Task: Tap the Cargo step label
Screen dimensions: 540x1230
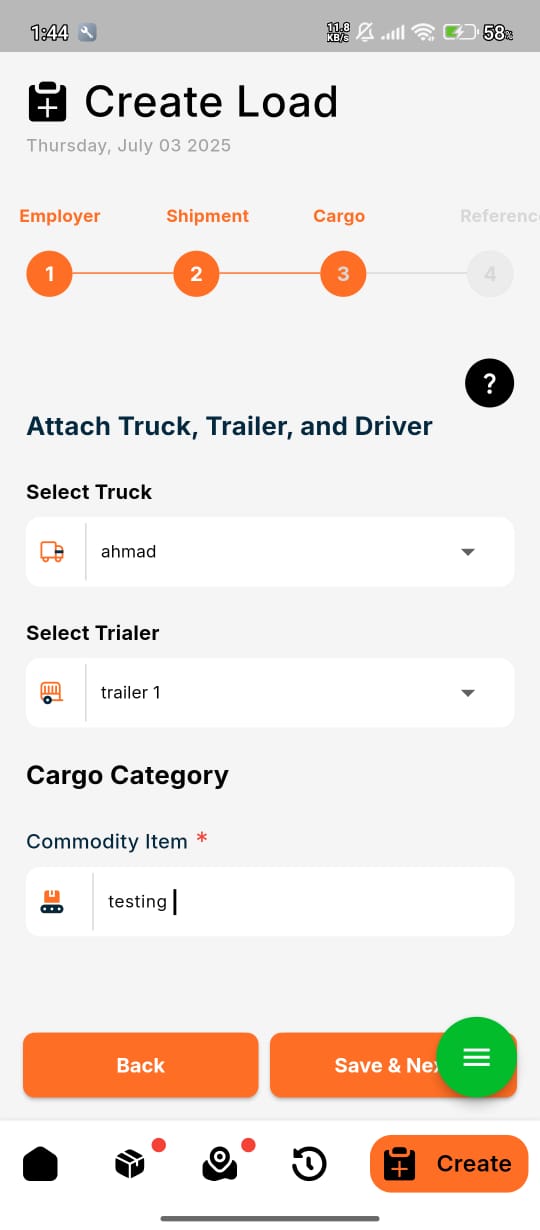Action: (339, 216)
